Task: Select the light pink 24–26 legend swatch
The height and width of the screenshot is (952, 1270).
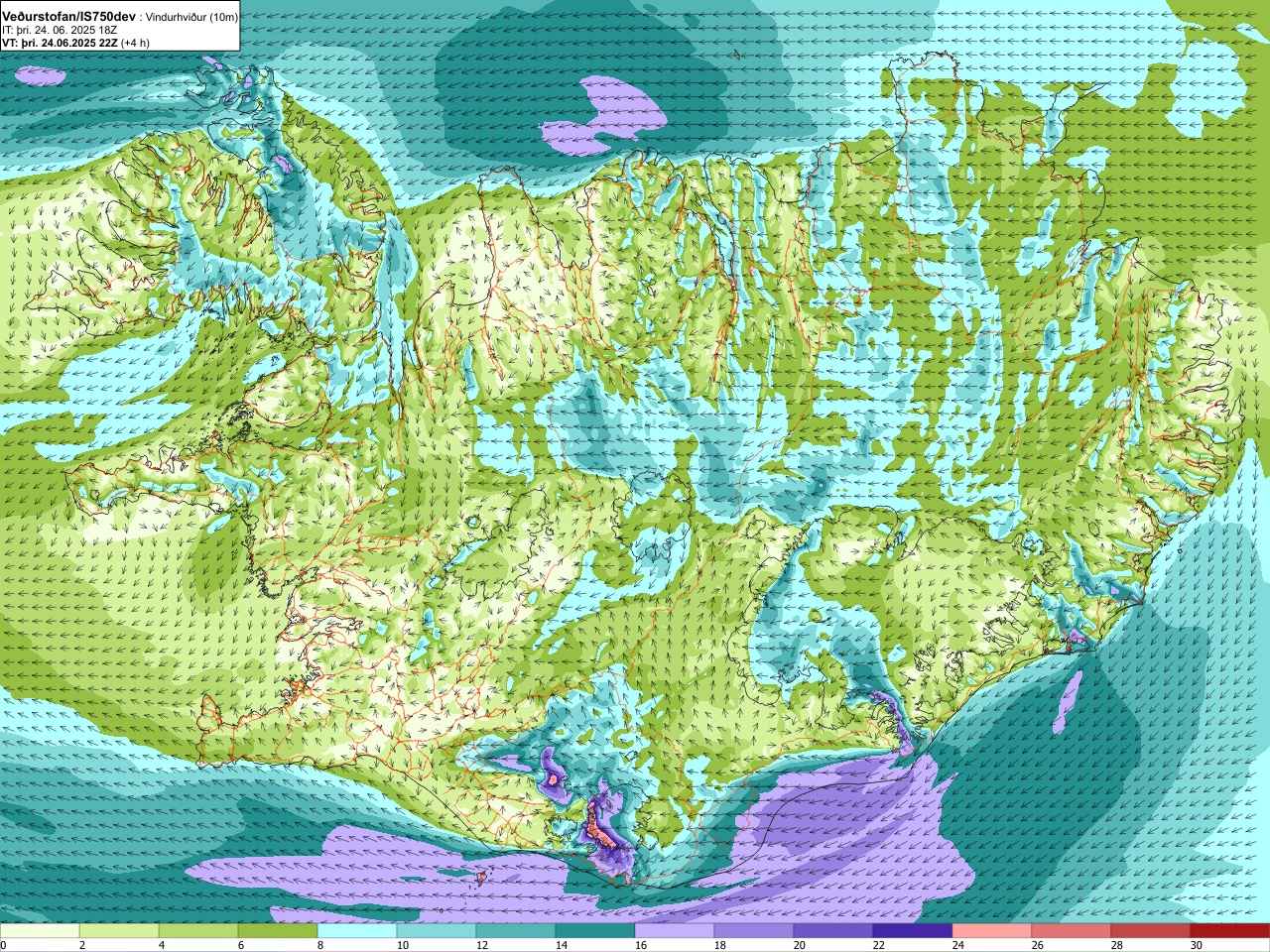Action: click(x=992, y=931)
